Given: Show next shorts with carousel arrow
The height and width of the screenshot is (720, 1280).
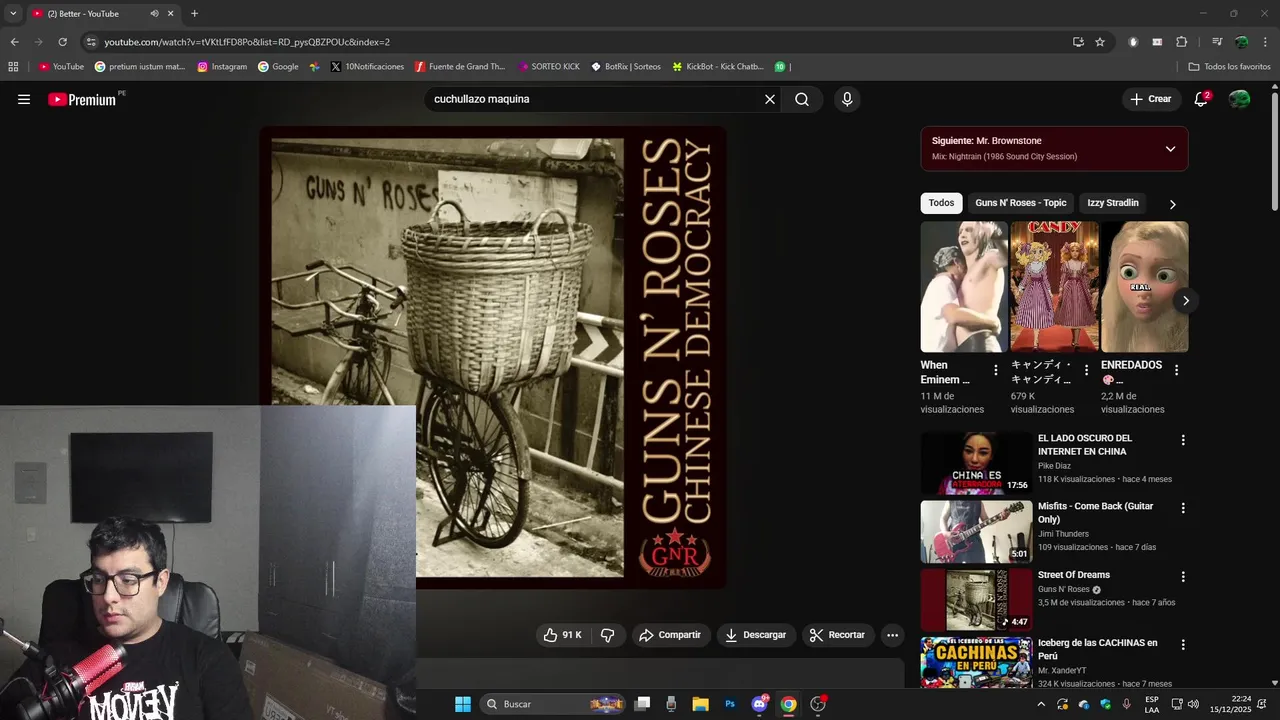Looking at the screenshot, I should tap(1186, 300).
